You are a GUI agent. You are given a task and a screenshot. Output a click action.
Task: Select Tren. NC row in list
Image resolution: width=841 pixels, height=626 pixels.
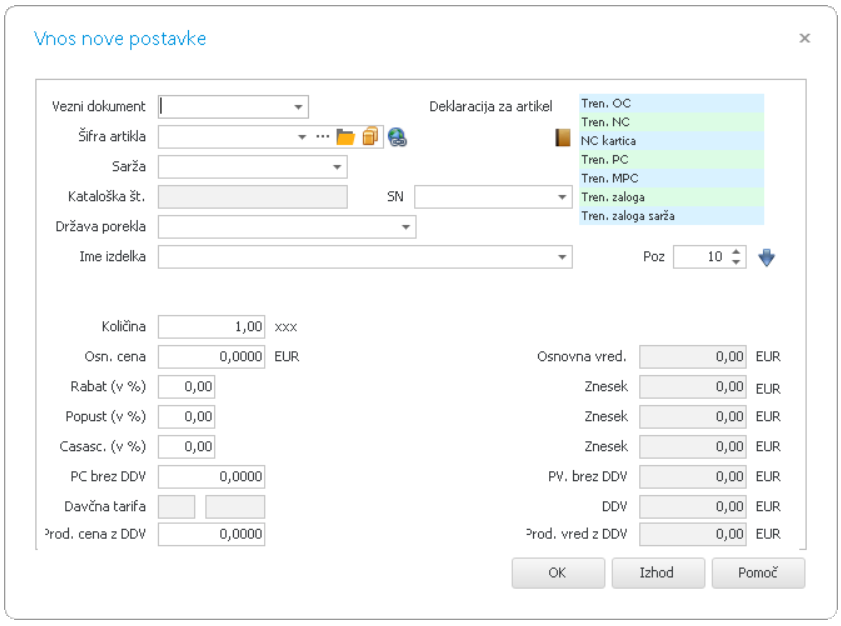click(x=672, y=122)
